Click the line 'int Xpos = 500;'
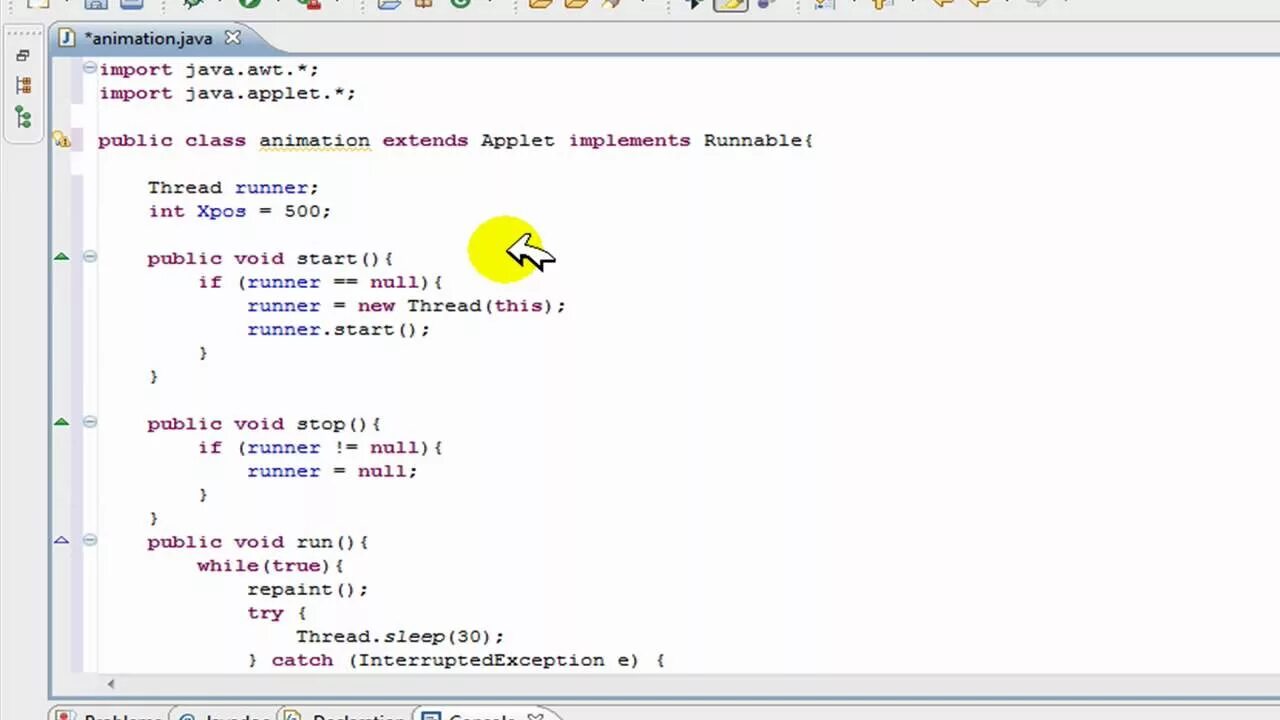Viewport: 1280px width, 720px height. [239, 211]
